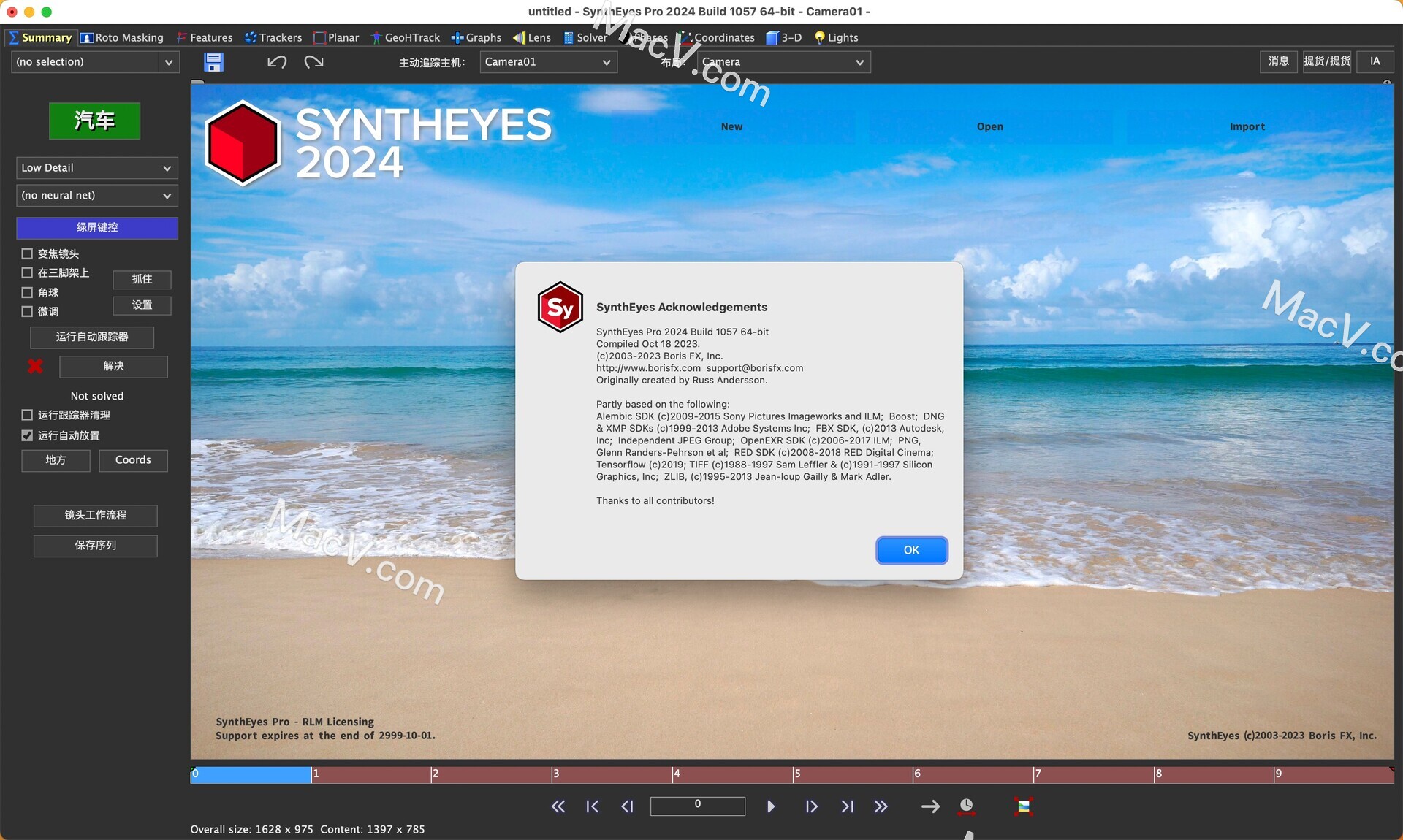The height and width of the screenshot is (840, 1403).
Task: Click the Redo arrow icon
Action: click(x=314, y=62)
